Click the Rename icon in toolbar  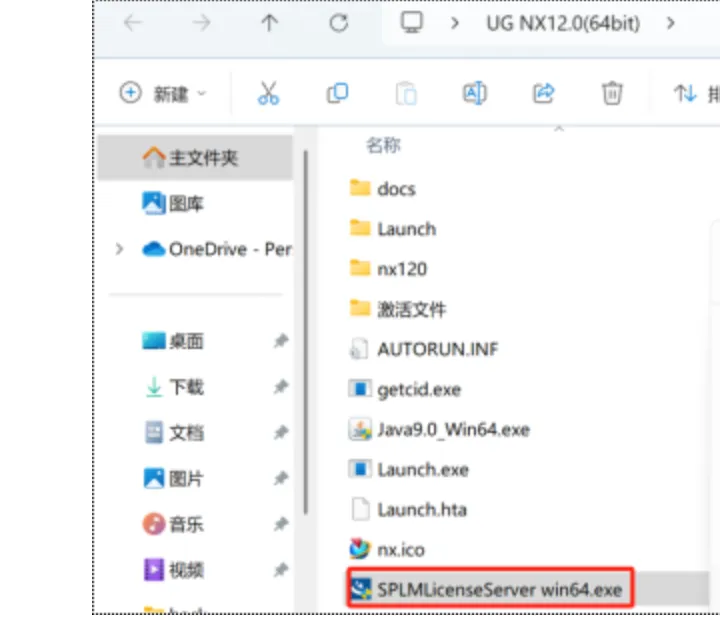[x=474, y=93]
